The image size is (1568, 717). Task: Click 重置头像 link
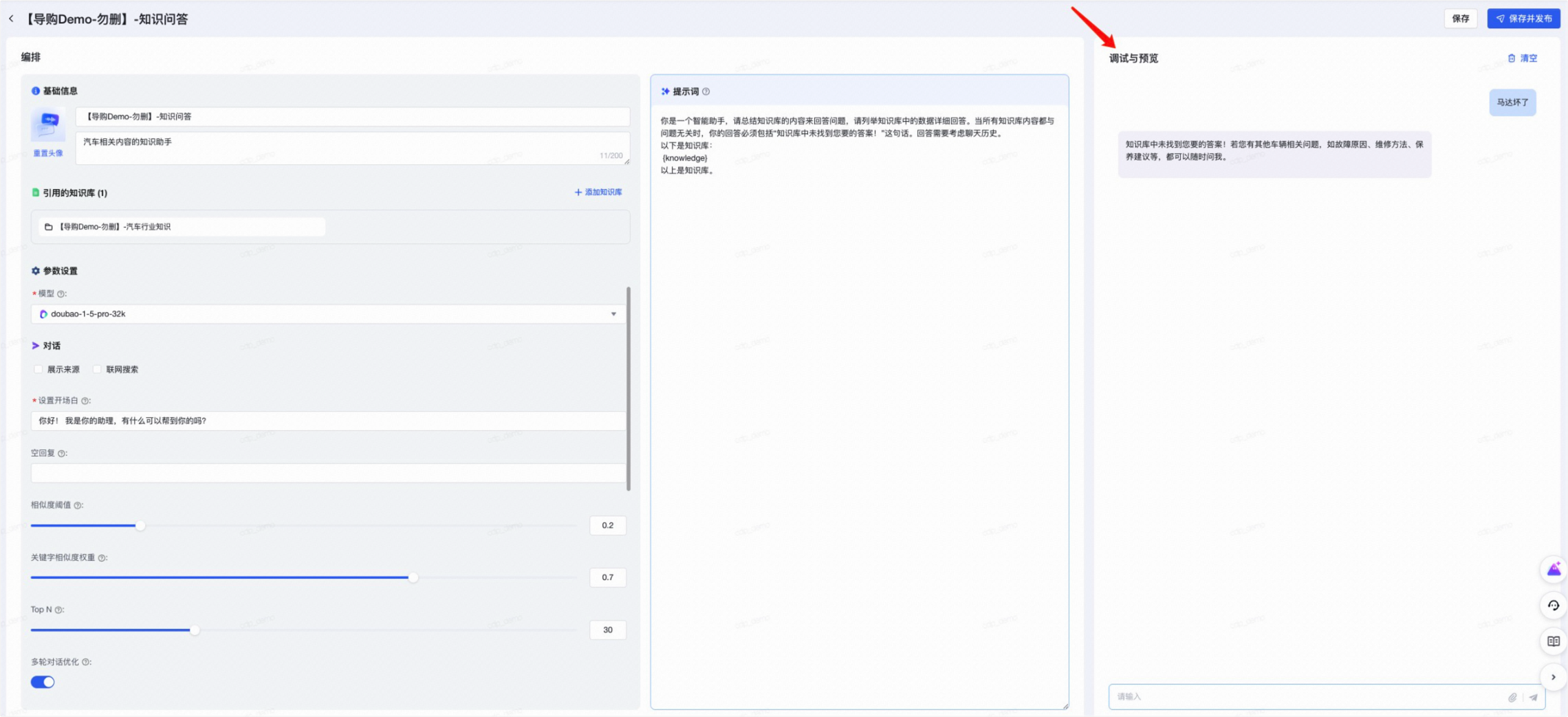tap(48, 153)
